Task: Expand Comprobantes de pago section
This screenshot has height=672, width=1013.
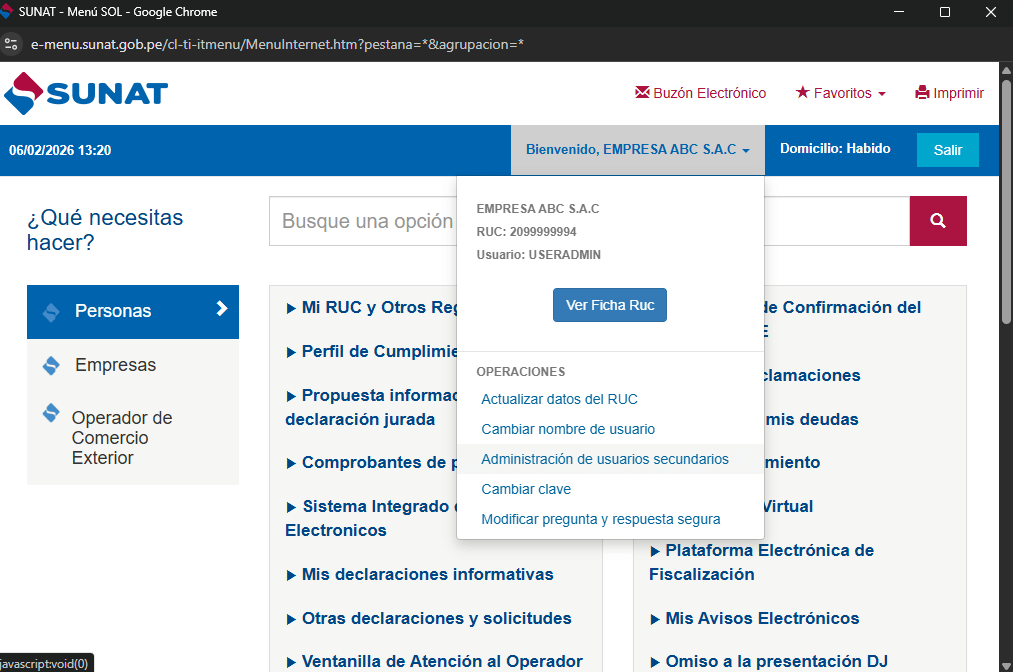Action: coord(373,463)
